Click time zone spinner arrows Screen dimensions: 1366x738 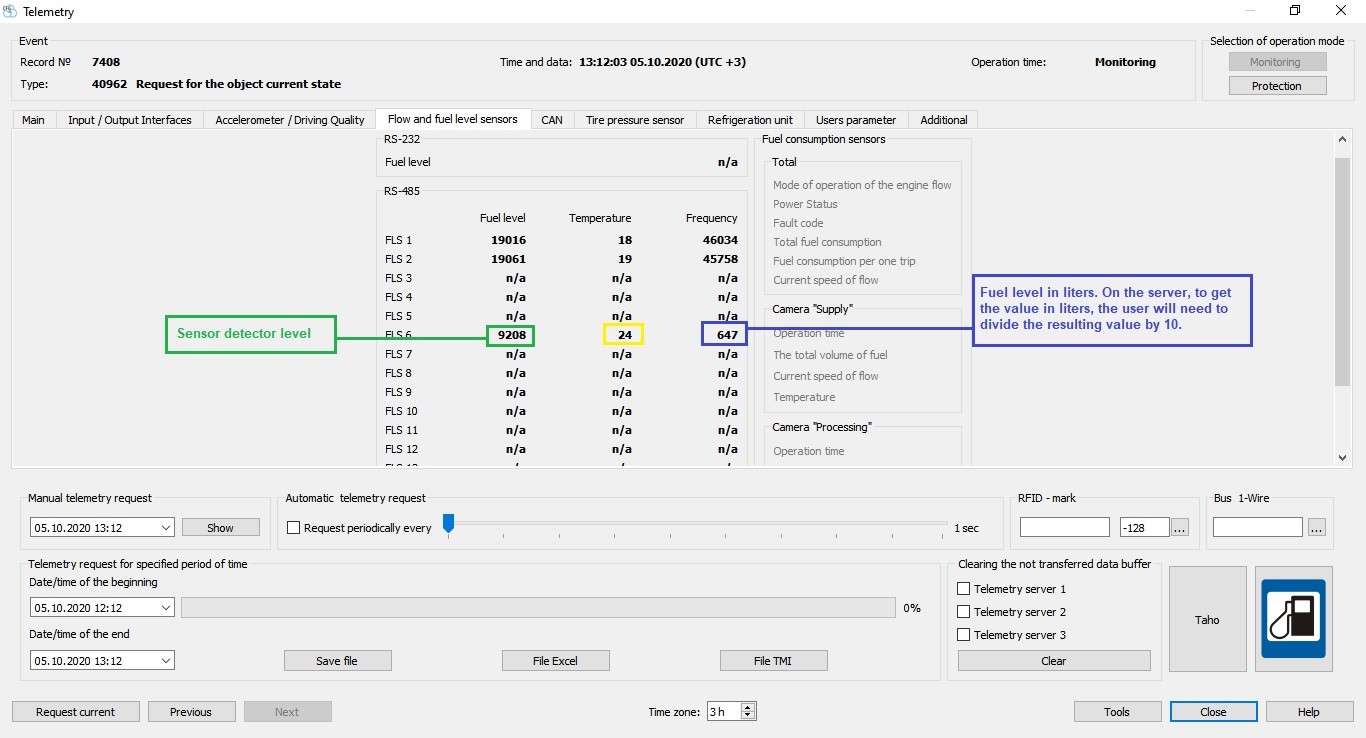point(748,712)
